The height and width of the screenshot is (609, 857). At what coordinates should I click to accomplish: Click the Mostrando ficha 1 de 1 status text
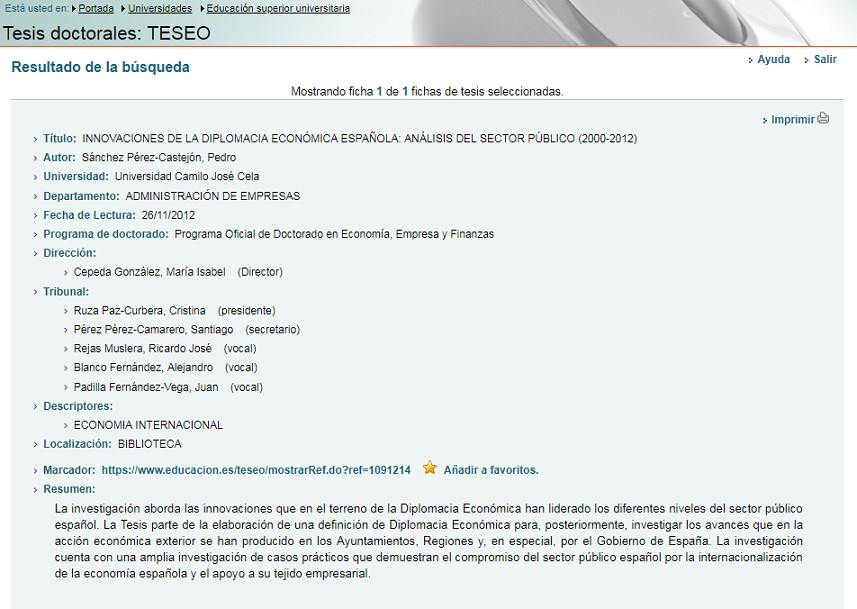427,91
